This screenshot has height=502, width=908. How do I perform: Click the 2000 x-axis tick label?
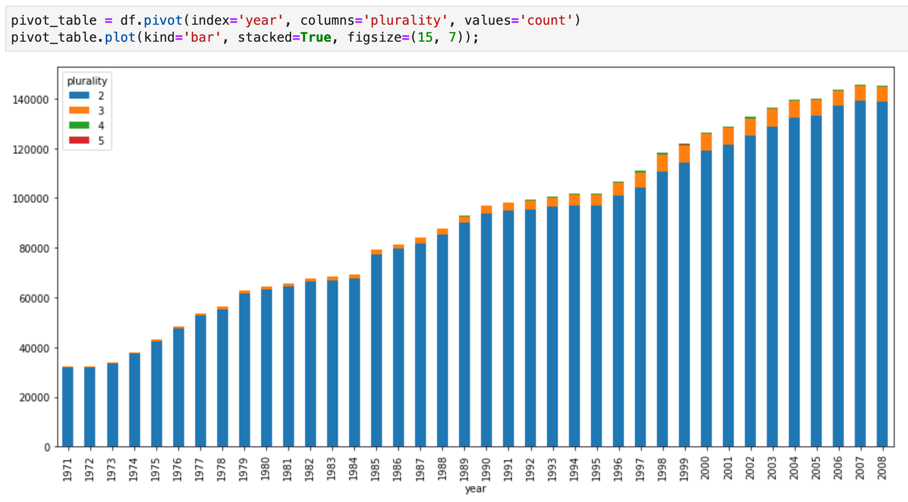[706, 465]
